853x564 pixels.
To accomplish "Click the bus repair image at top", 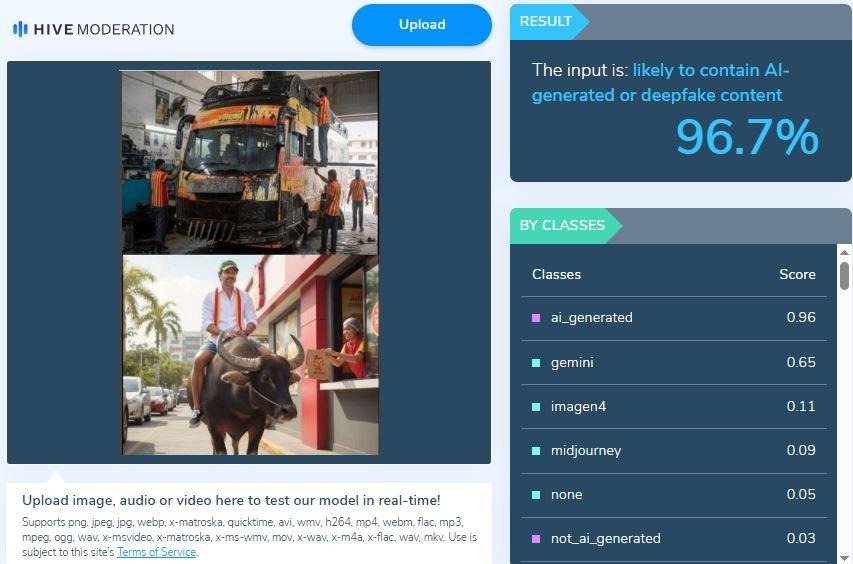I will [x=249, y=160].
